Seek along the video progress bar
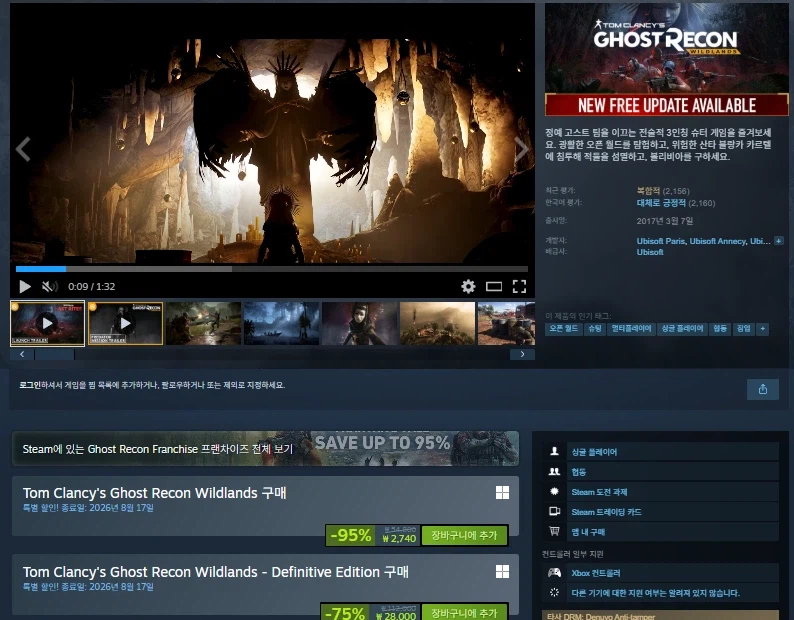The image size is (794, 620). point(272,269)
